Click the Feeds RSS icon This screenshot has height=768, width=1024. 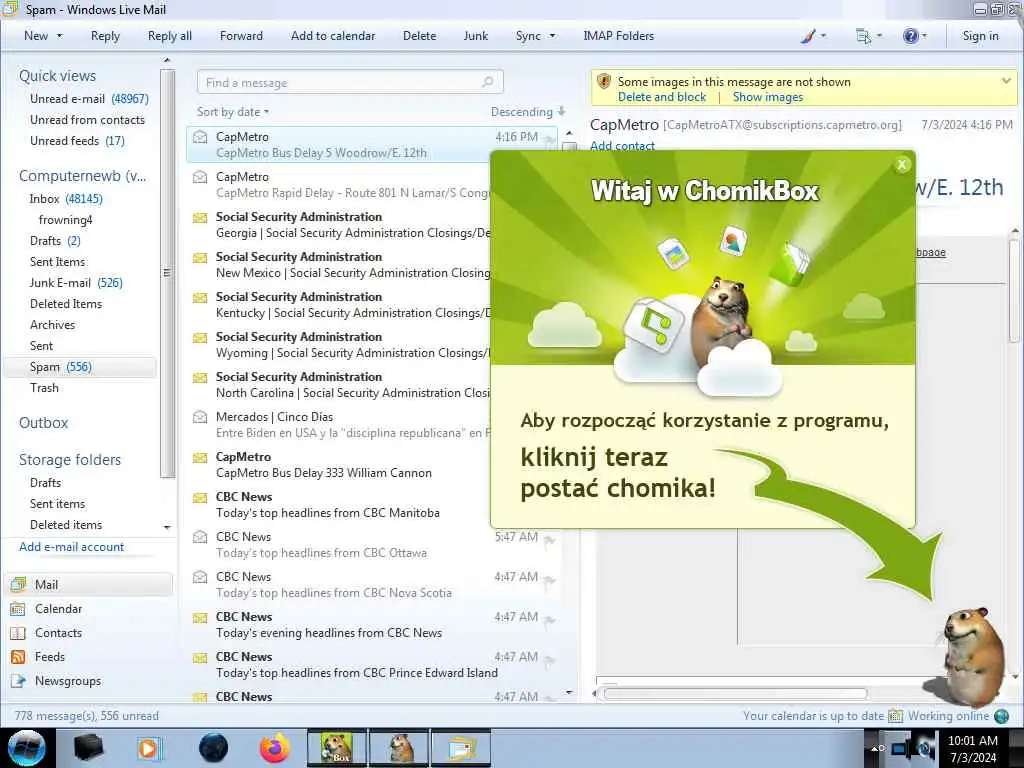coord(18,657)
